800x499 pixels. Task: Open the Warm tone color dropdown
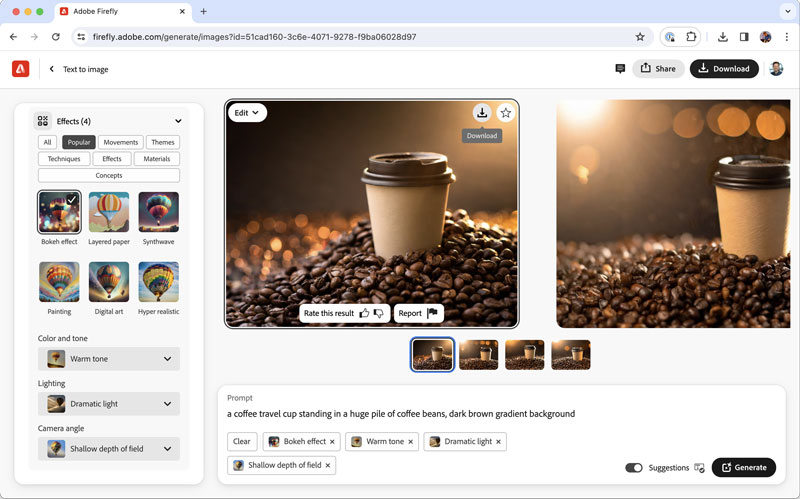click(x=109, y=359)
